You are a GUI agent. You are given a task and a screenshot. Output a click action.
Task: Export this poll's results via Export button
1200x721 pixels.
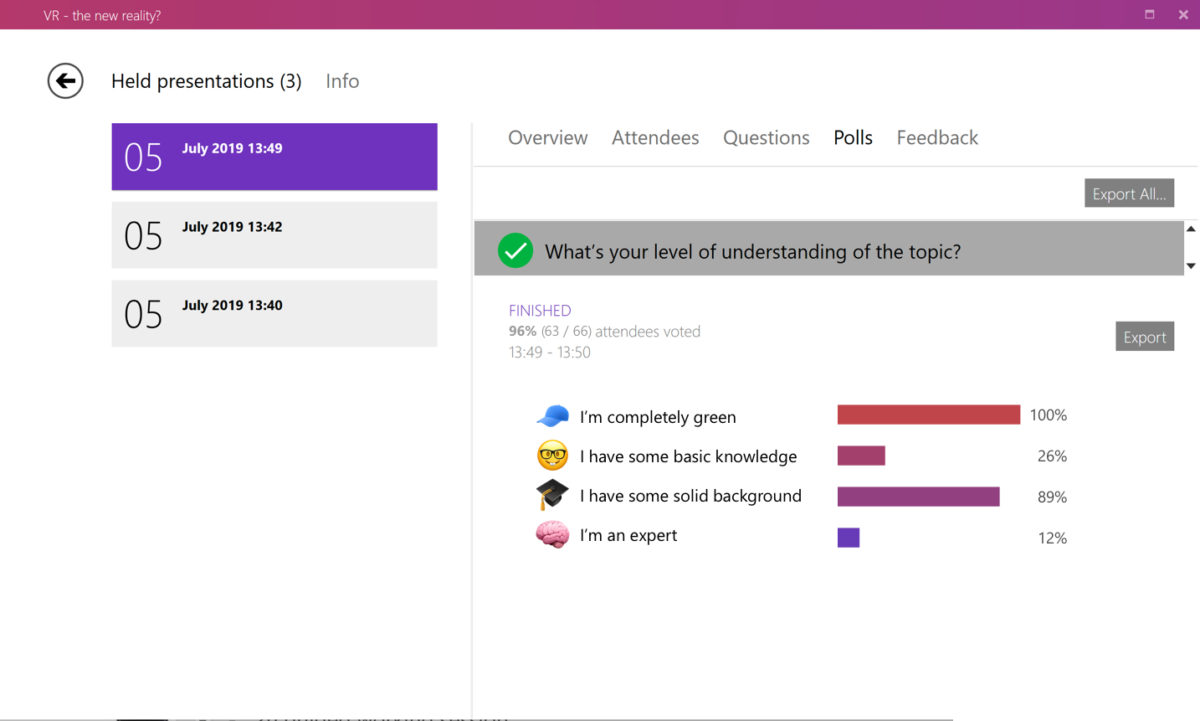1144,336
